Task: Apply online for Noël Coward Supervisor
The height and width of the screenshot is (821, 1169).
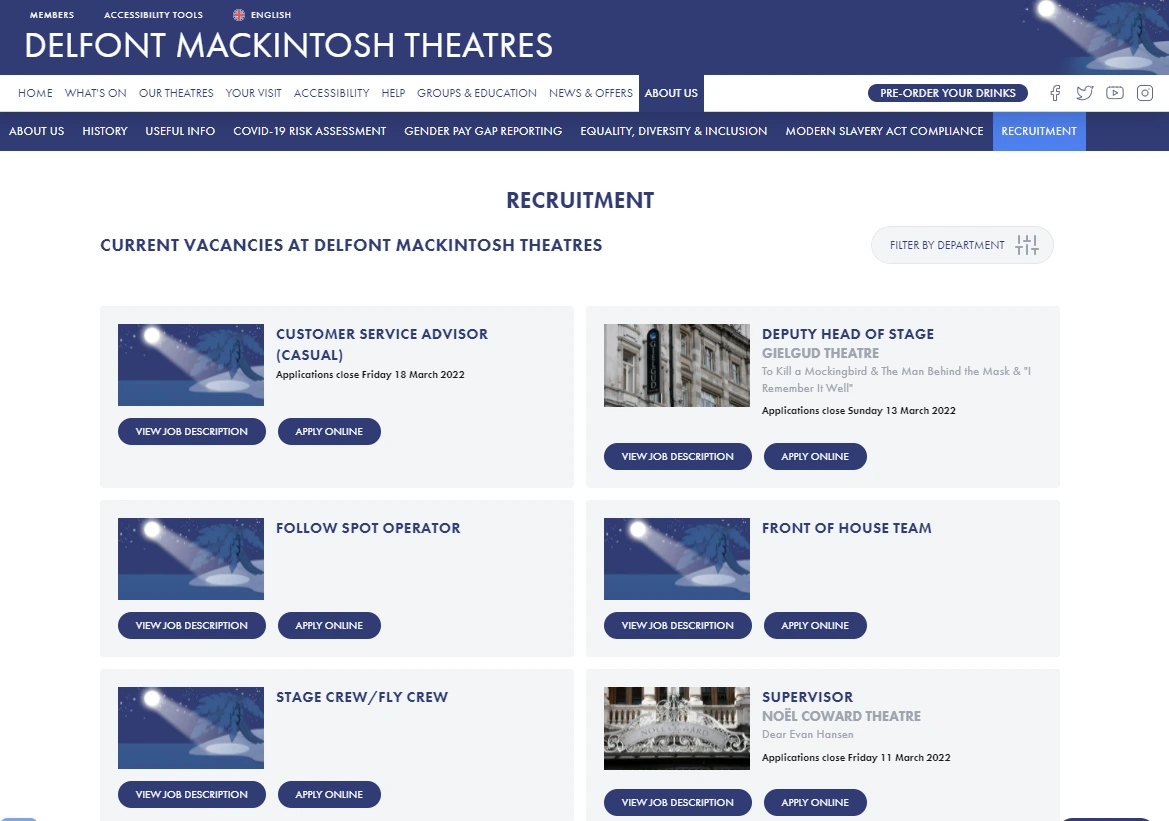Action: (815, 802)
